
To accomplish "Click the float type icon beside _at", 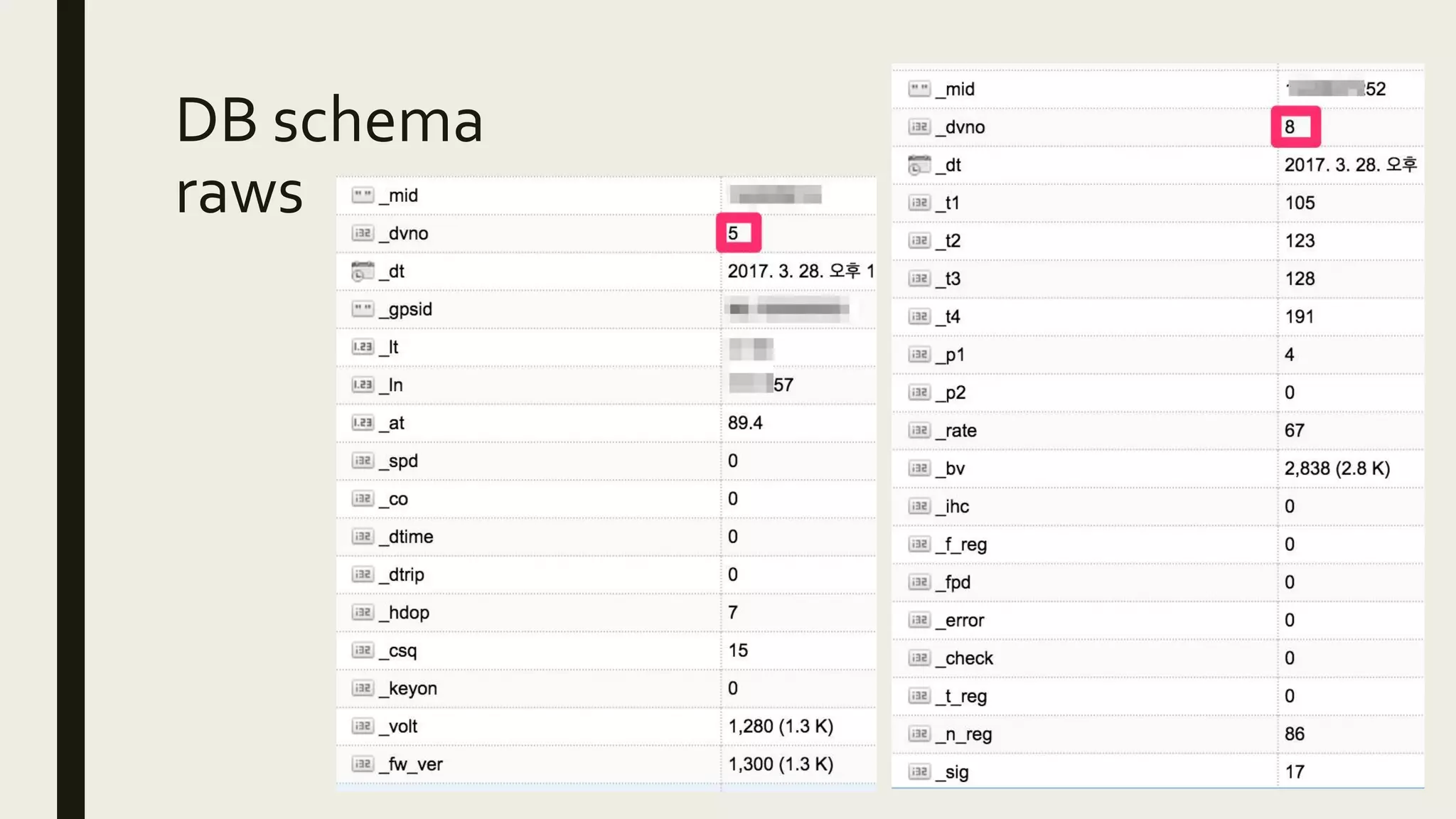I will (363, 422).
